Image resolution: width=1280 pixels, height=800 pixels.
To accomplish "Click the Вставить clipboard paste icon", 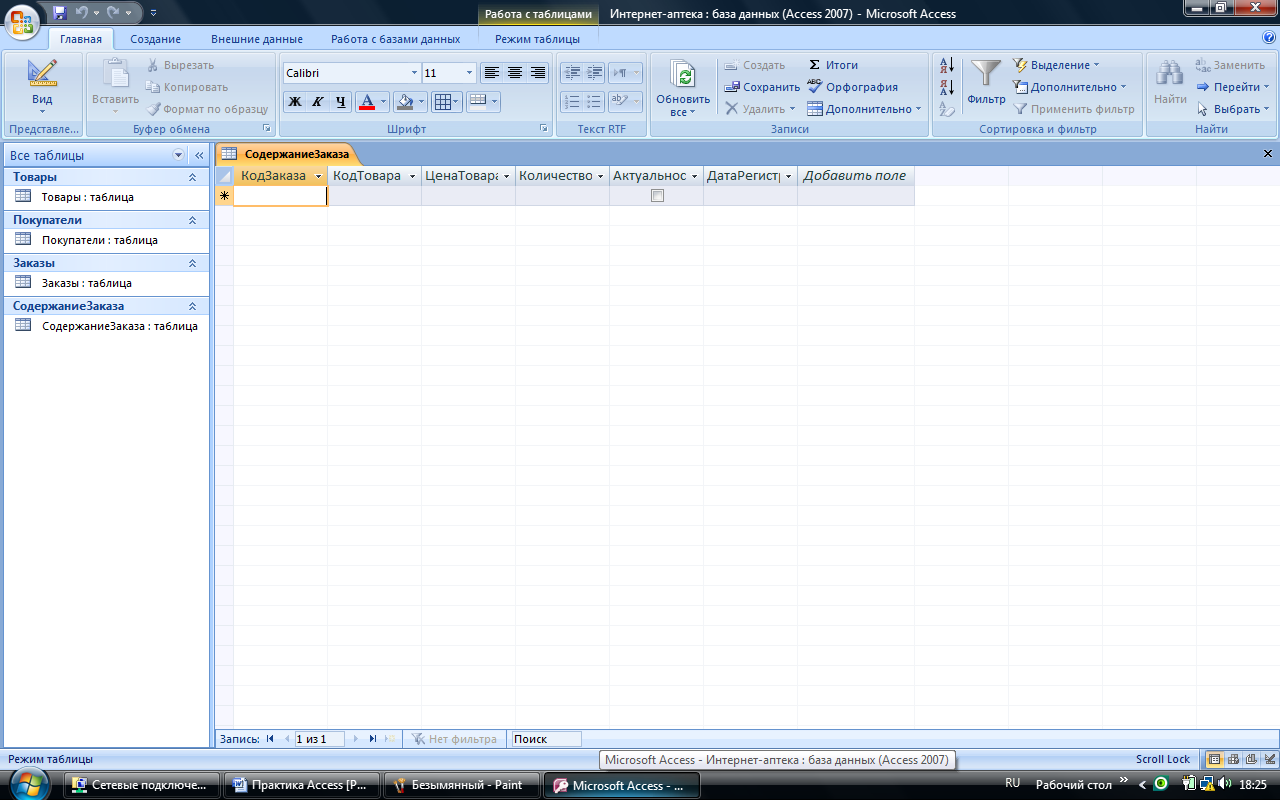I will coord(116,74).
